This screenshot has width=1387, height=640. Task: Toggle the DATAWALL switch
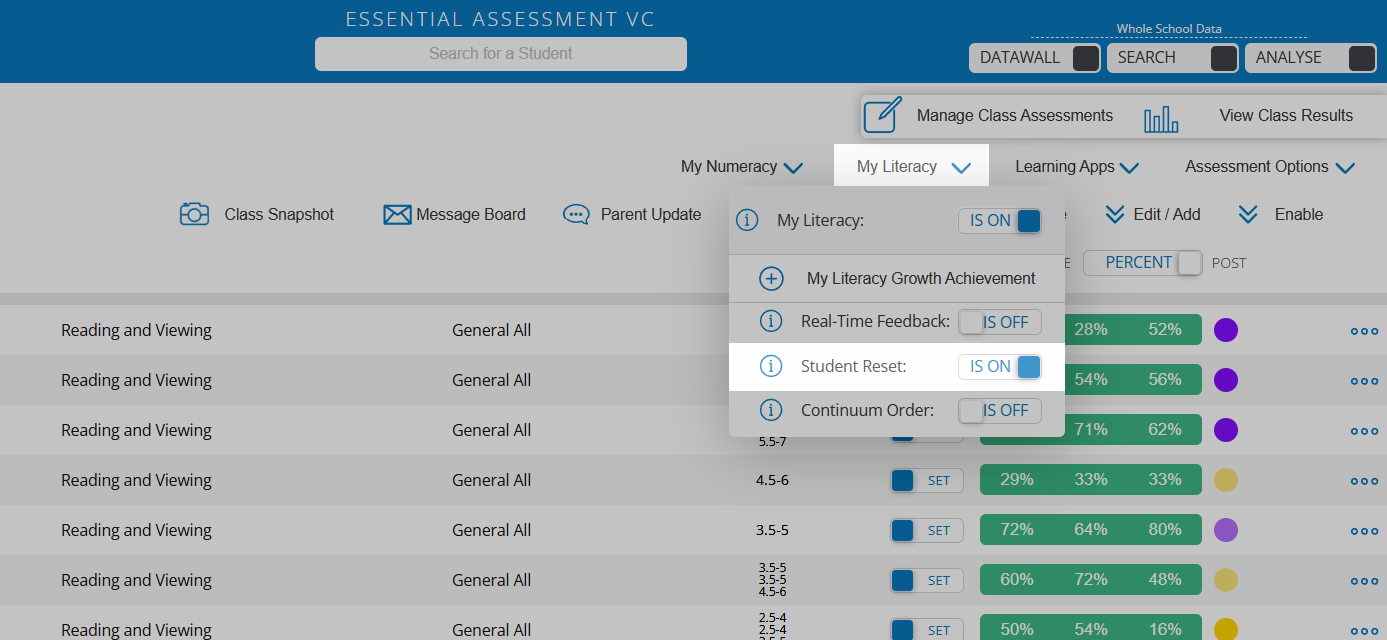tap(1086, 58)
